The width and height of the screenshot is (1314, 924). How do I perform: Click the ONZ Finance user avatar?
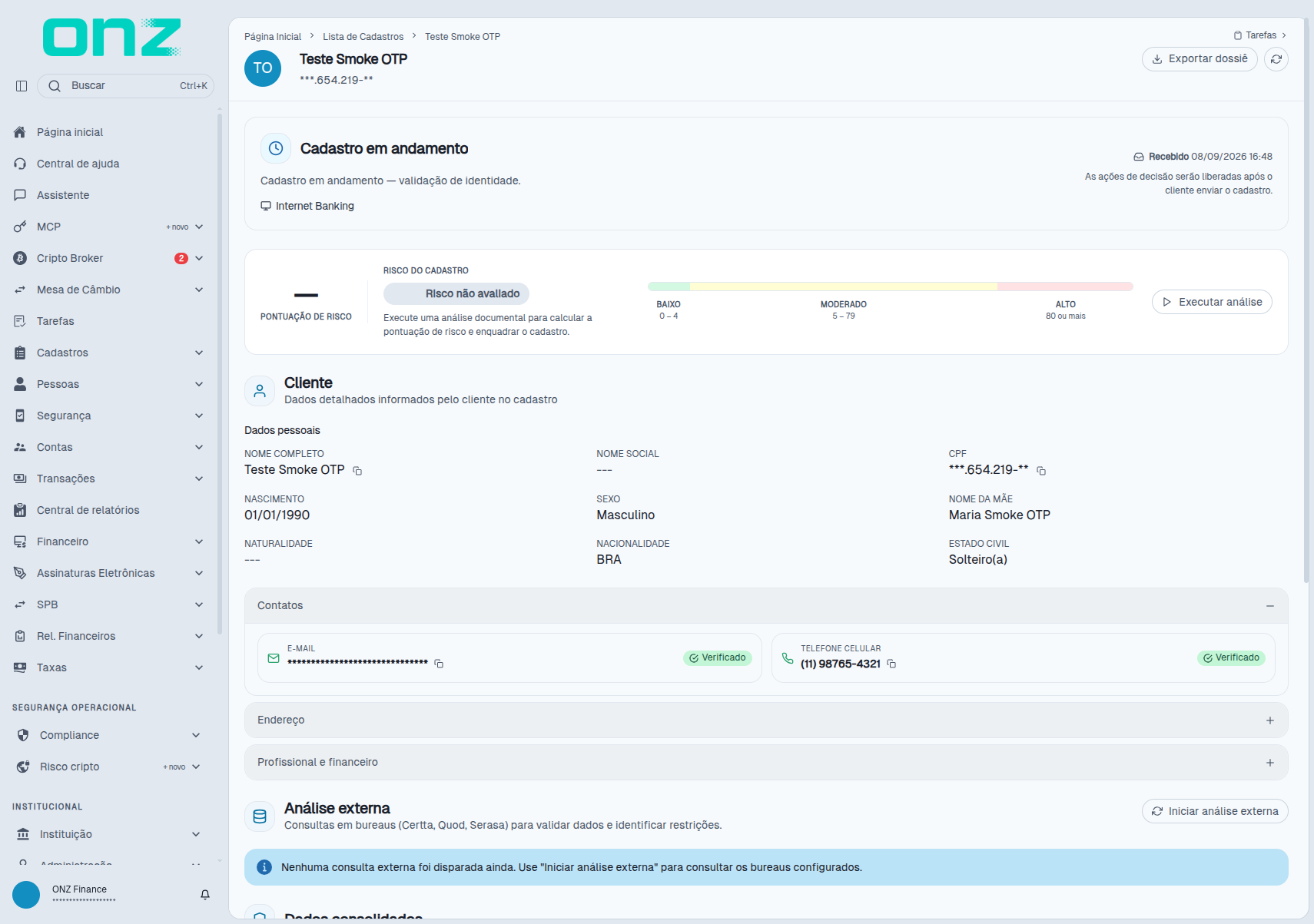point(26,895)
